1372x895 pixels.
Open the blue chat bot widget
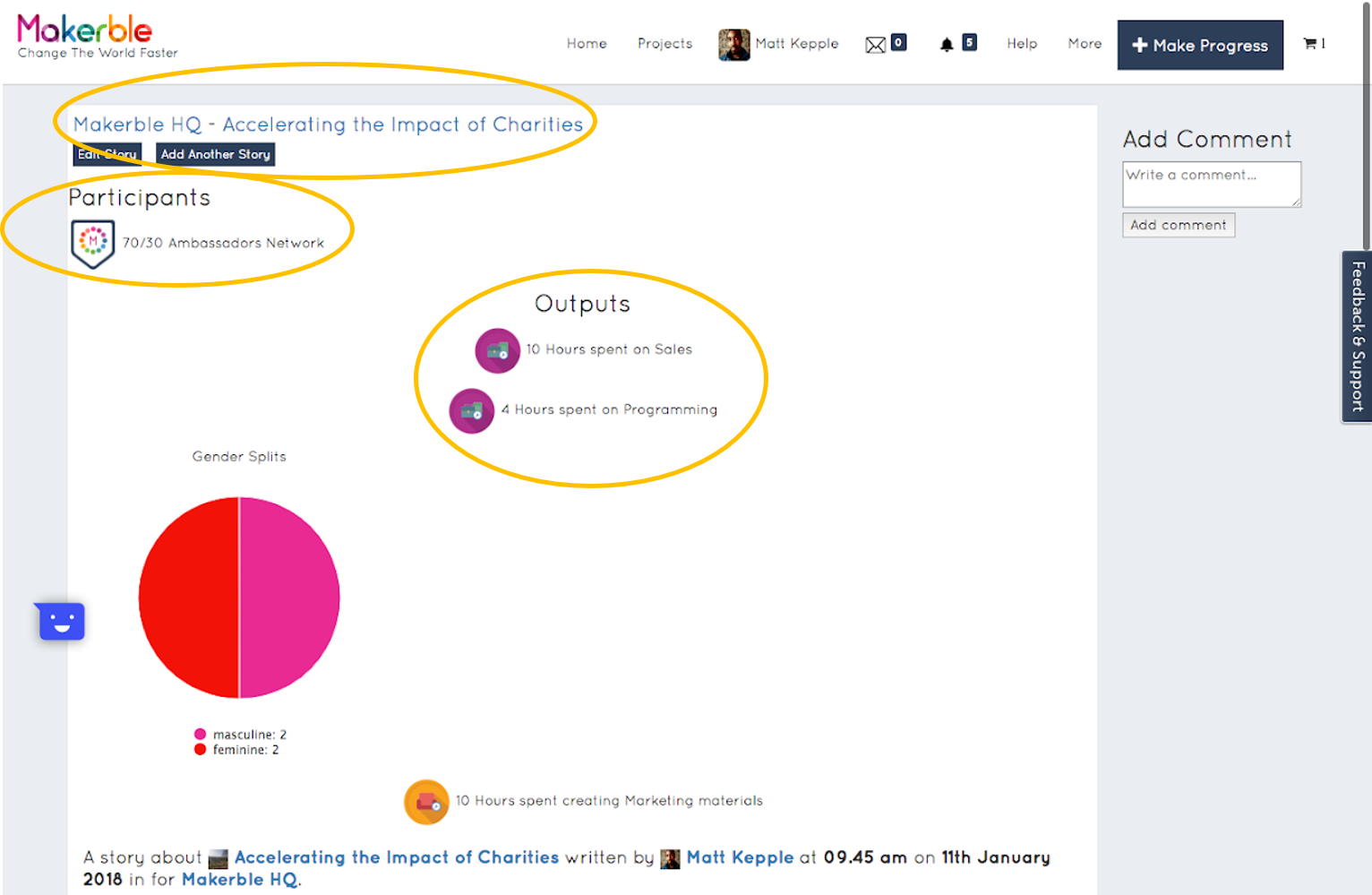pos(61,621)
